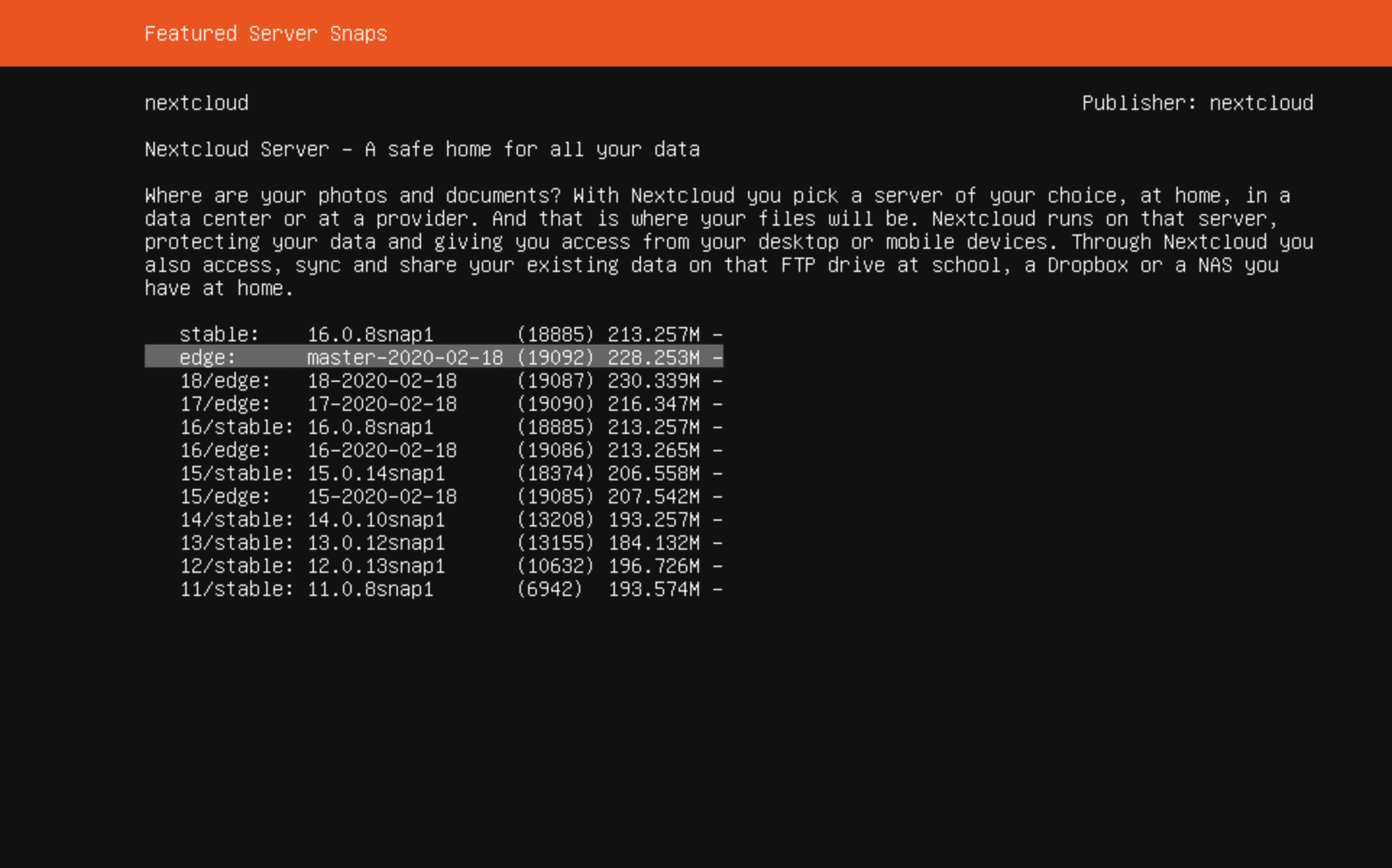Viewport: 1392px width, 868px height.
Task: Choose the 16/edge channel entry
Action: (434, 450)
